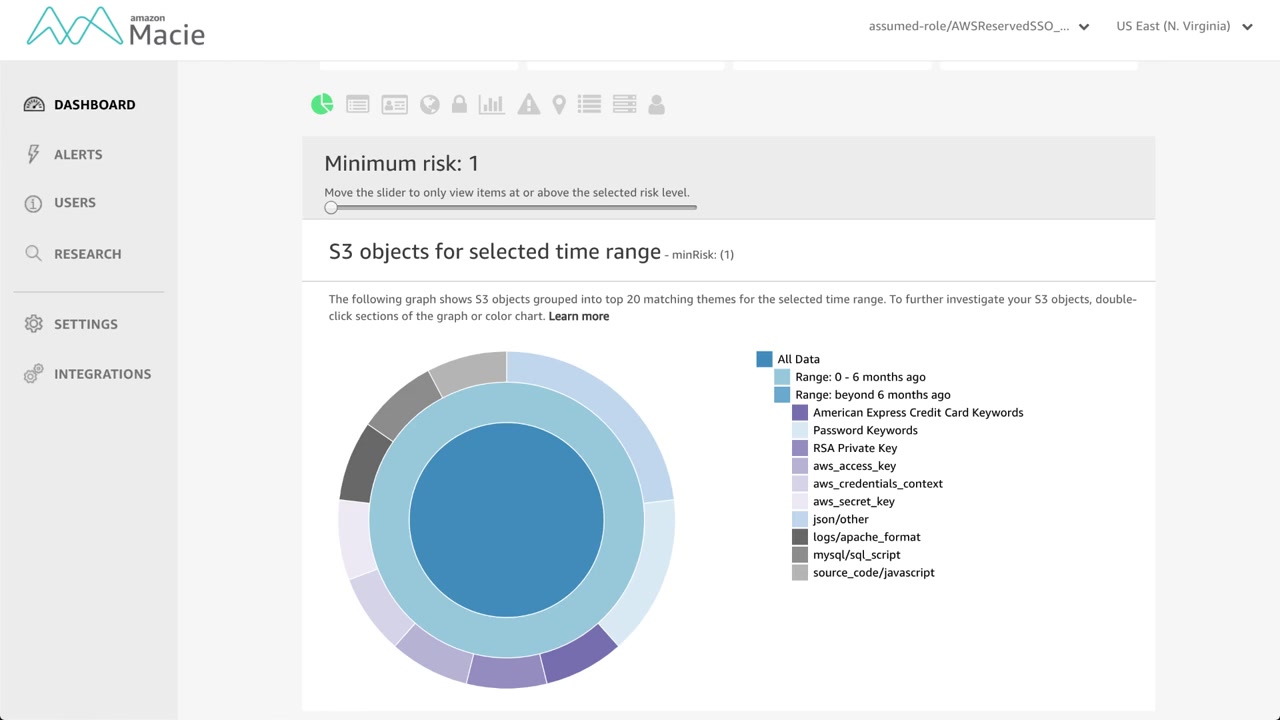The width and height of the screenshot is (1280, 720).
Task: Click the padlock icon in metrics toolbar
Action: (x=459, y=104)
